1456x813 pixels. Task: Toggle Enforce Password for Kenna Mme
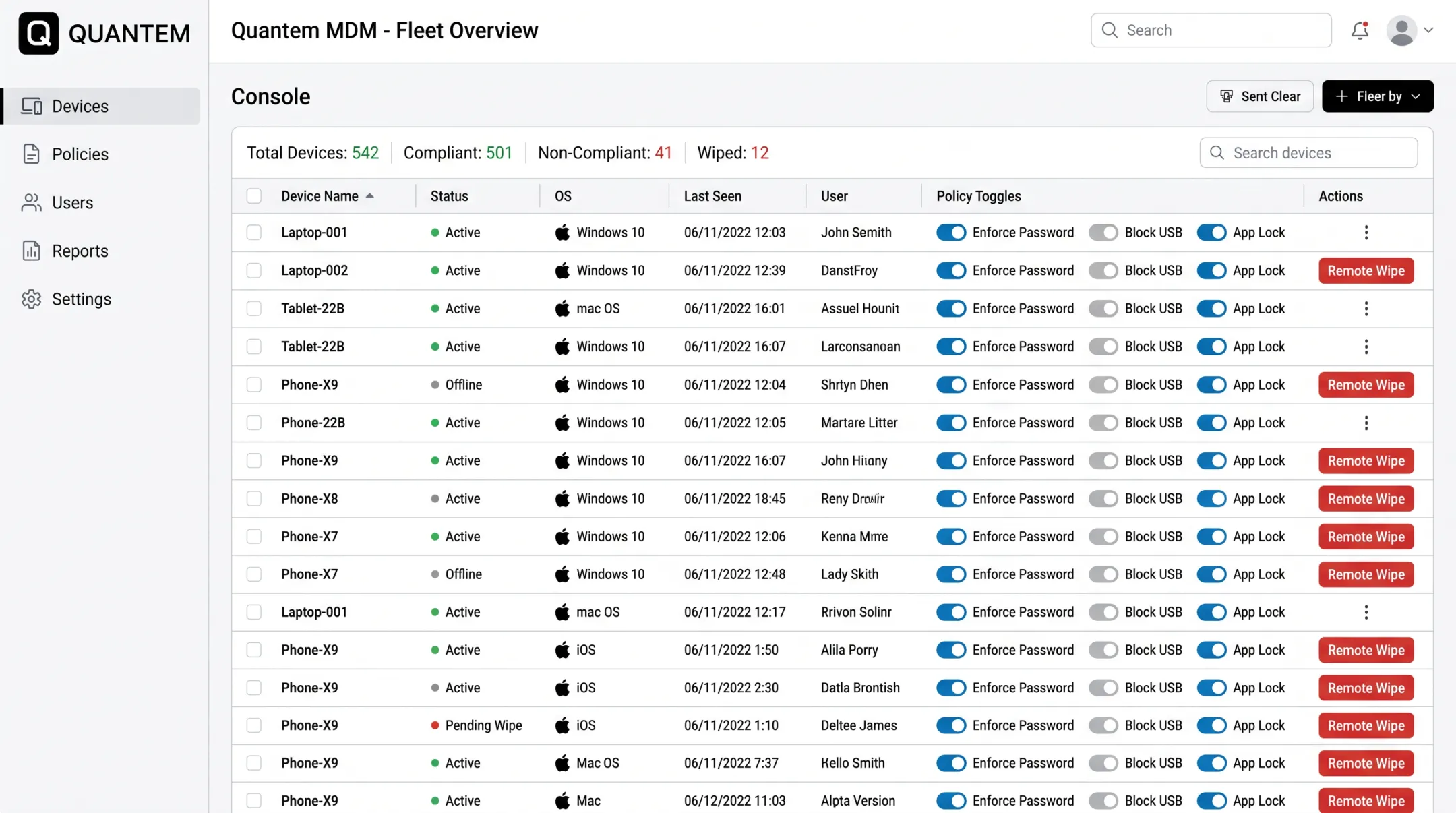951,537
